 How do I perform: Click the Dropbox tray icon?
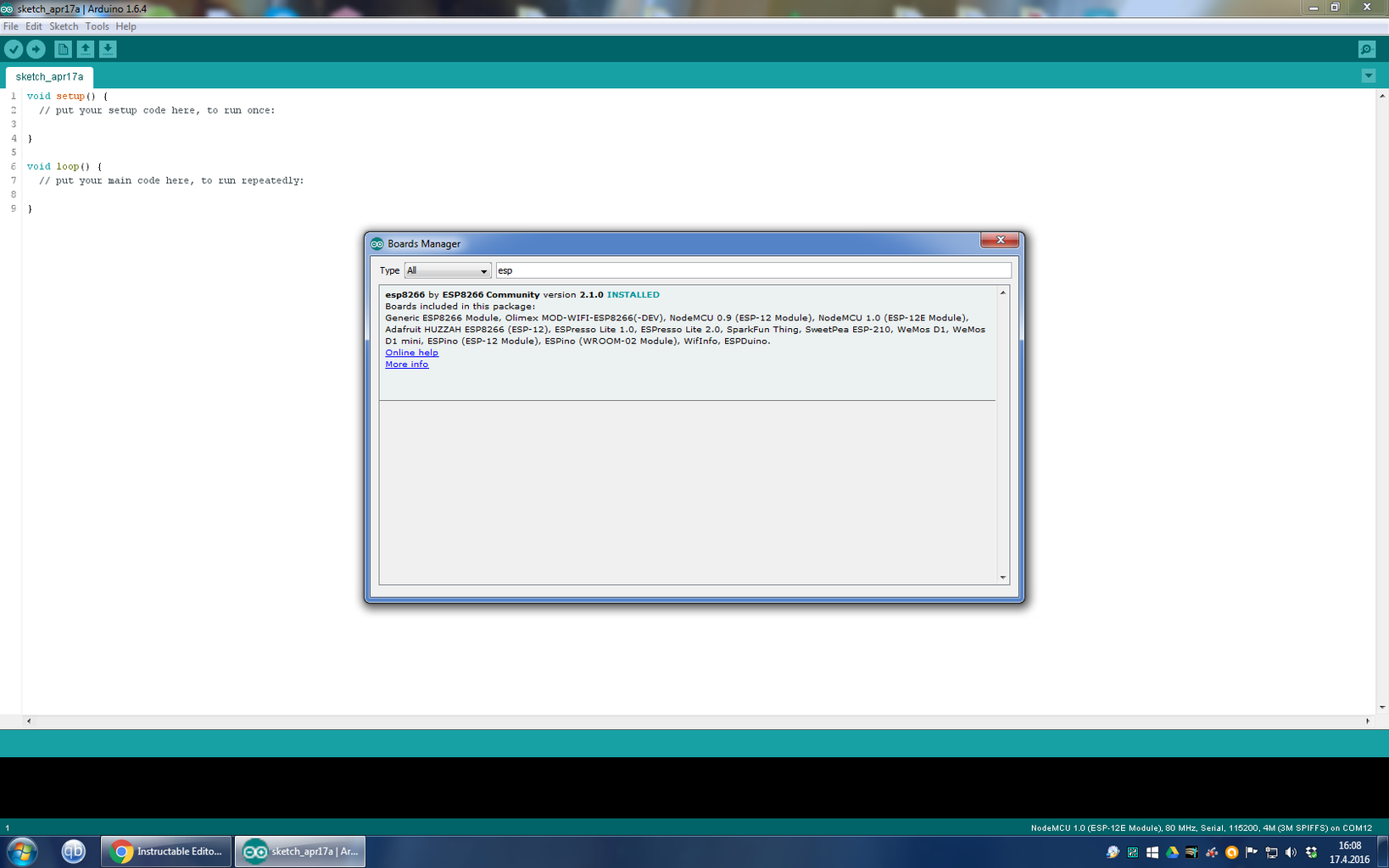[x=1311, y=852]
